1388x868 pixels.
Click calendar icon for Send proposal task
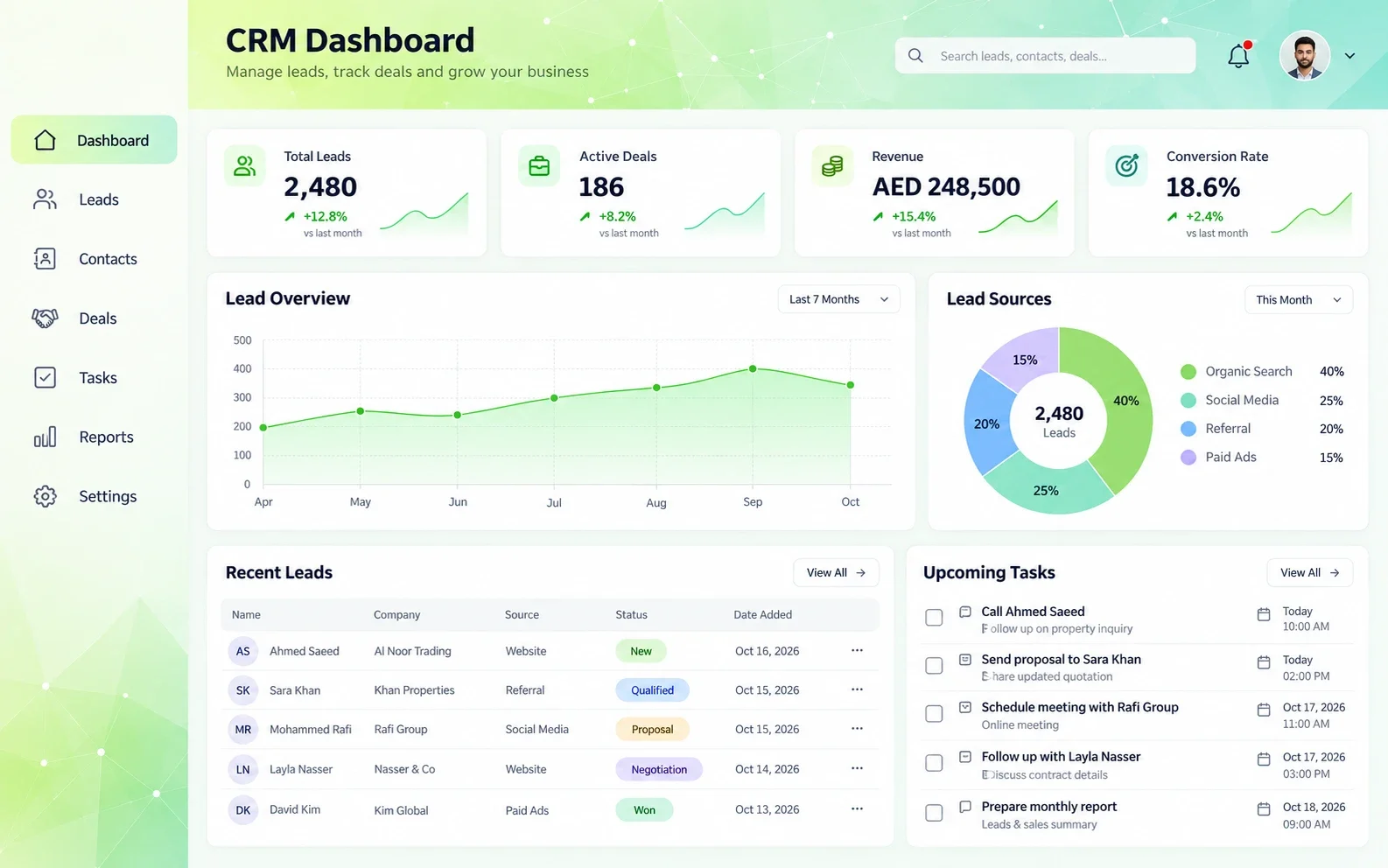point(1264,662)
